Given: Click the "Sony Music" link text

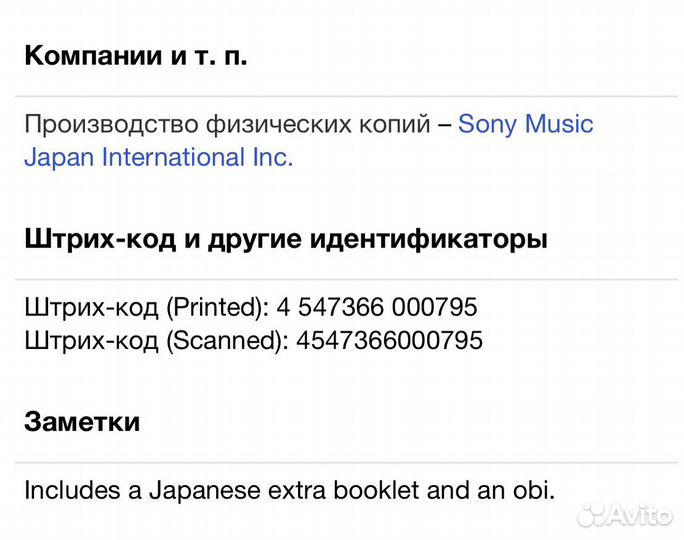Looking at the screenshot, I should pos(525,125).
